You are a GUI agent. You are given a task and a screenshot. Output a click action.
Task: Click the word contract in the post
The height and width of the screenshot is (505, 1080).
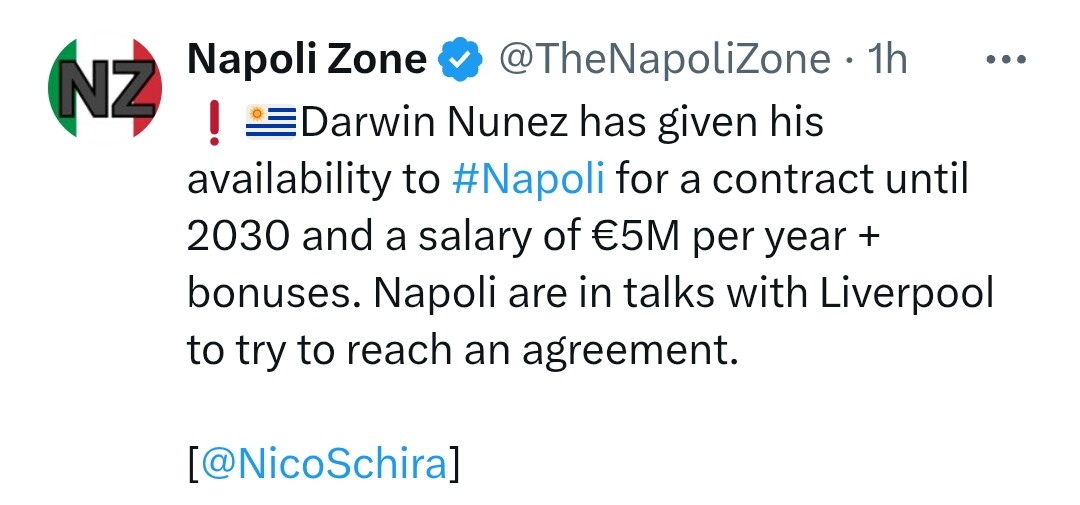793,180
